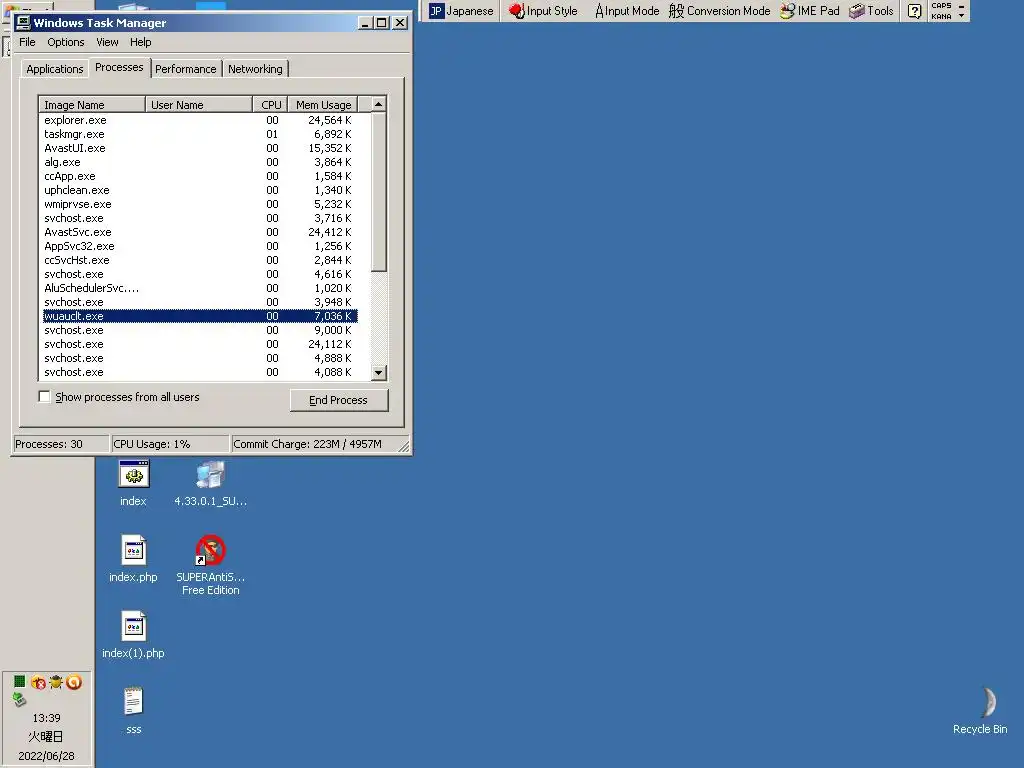Click the language bar Help question icon

point(915,11)
